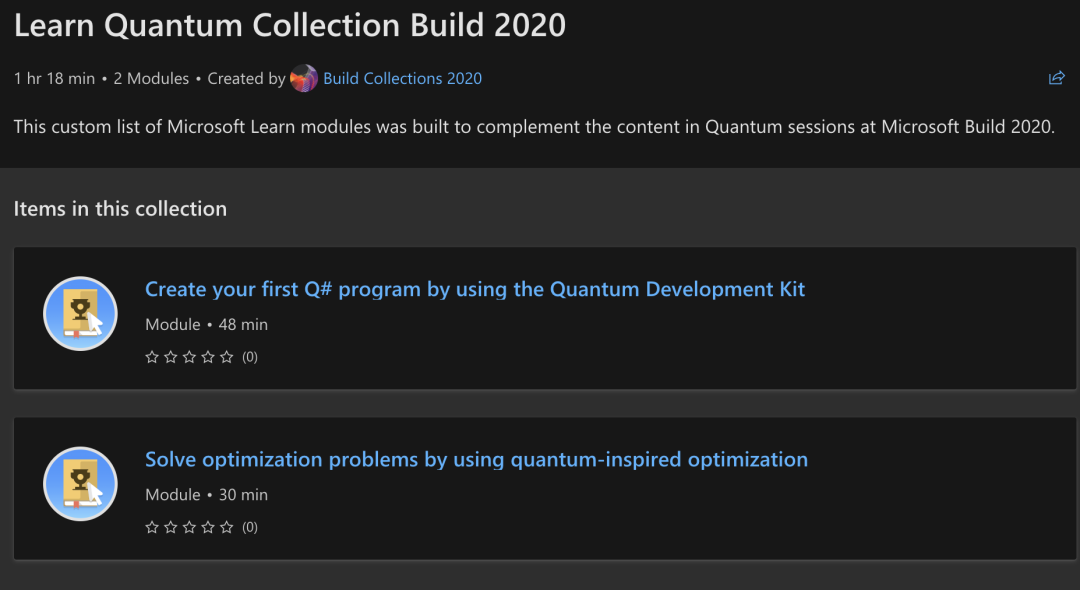The width and height of the screenshot is (1080, 590).
Task: Click the rating count on the Q# module
Action: coord(250,357)
